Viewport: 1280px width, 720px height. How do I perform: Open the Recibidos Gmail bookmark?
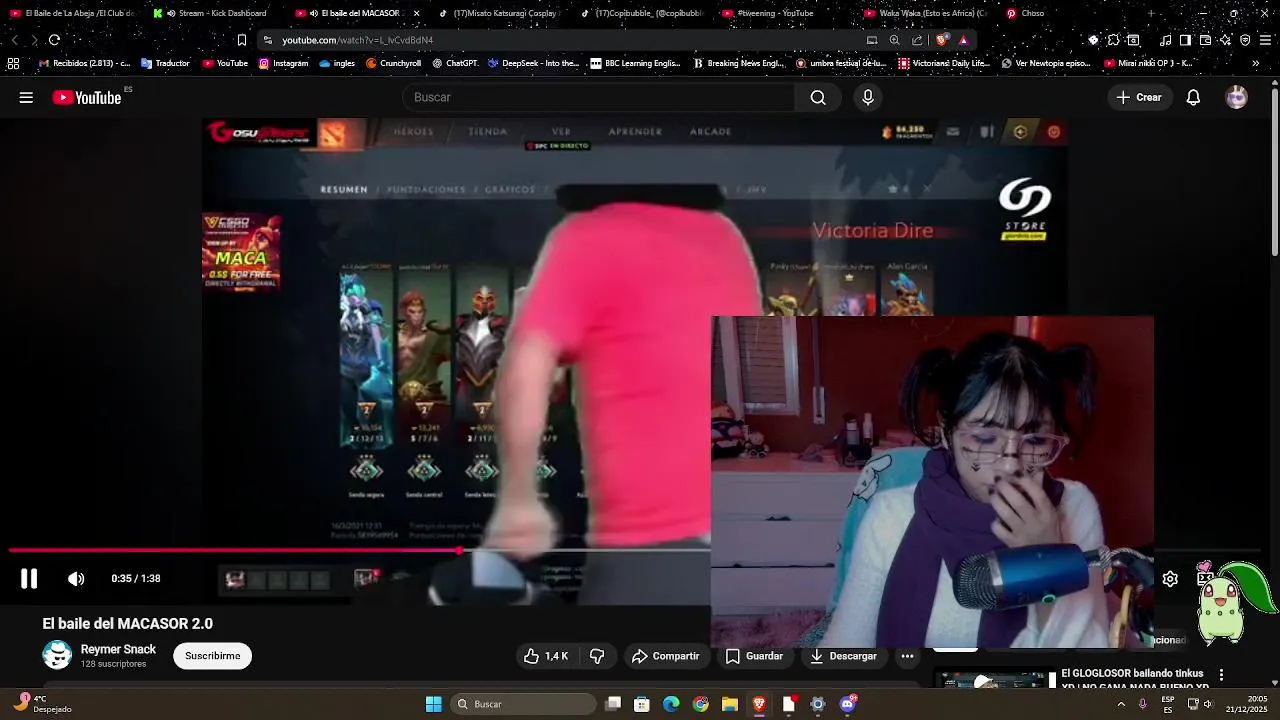coord(84,63)
